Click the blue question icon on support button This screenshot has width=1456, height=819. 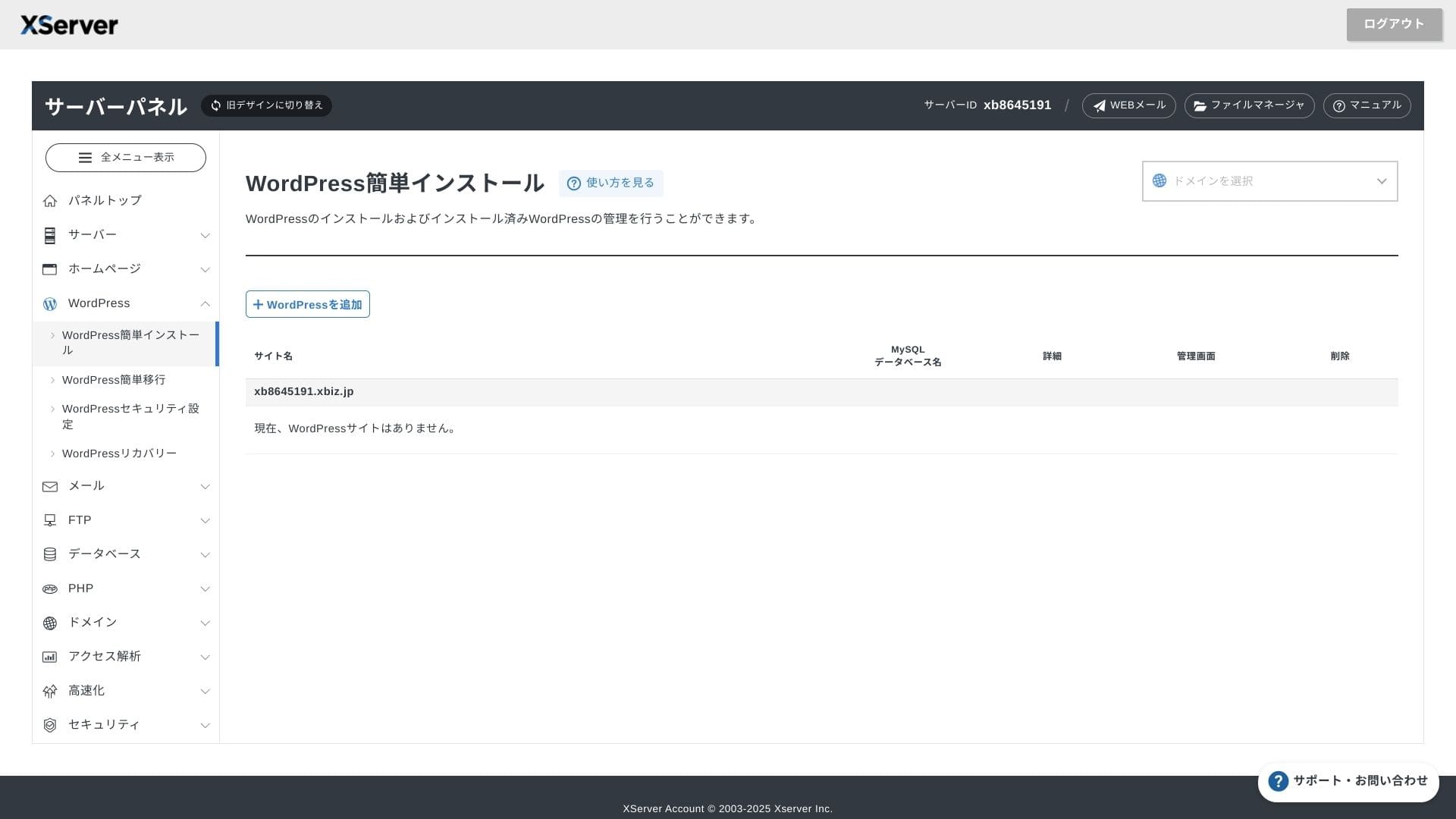tap(1279, 781)
